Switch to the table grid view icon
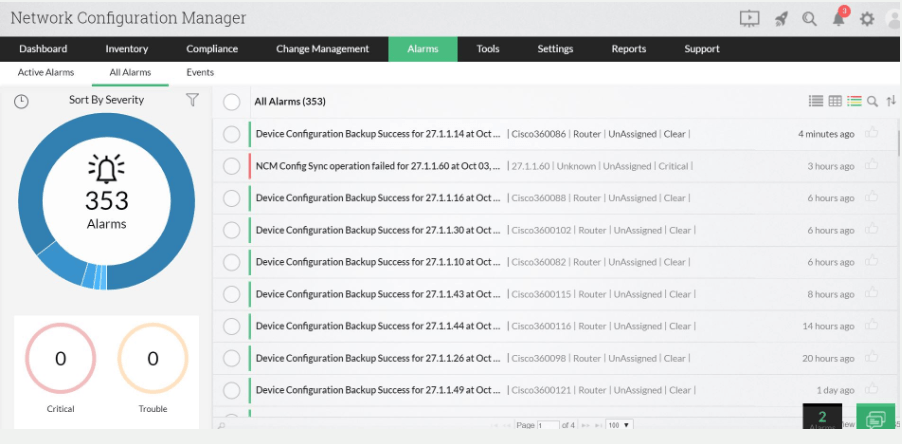This screenshot has height=444, width=902. [835, 101]
